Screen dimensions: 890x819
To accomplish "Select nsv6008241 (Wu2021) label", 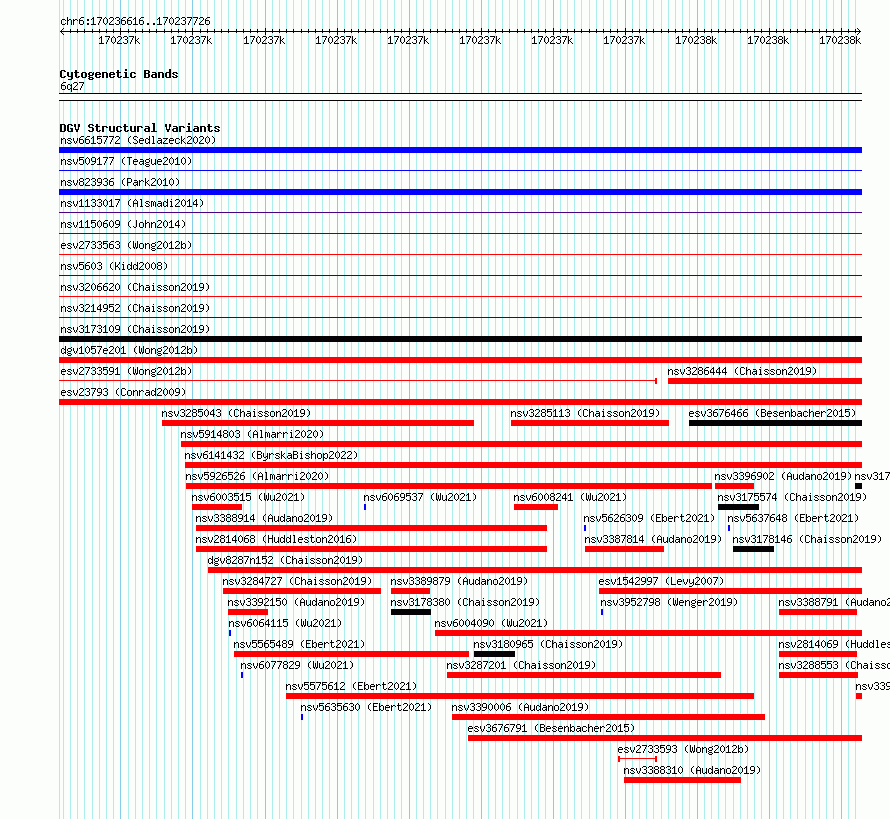I will click(x=570, y=497).
